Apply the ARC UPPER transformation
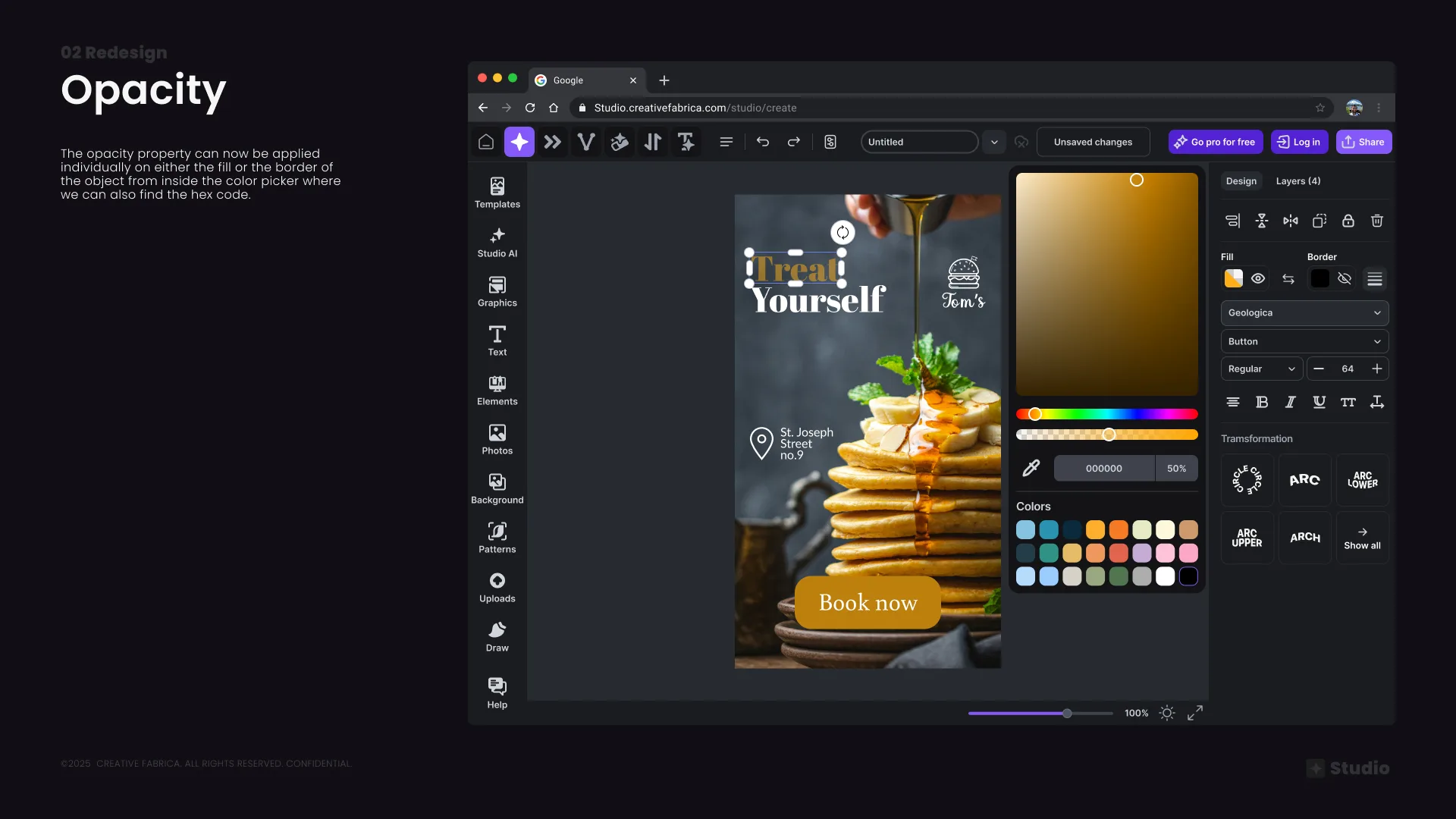Screen dimensions: 1456x819 [x=1247, y=538]
